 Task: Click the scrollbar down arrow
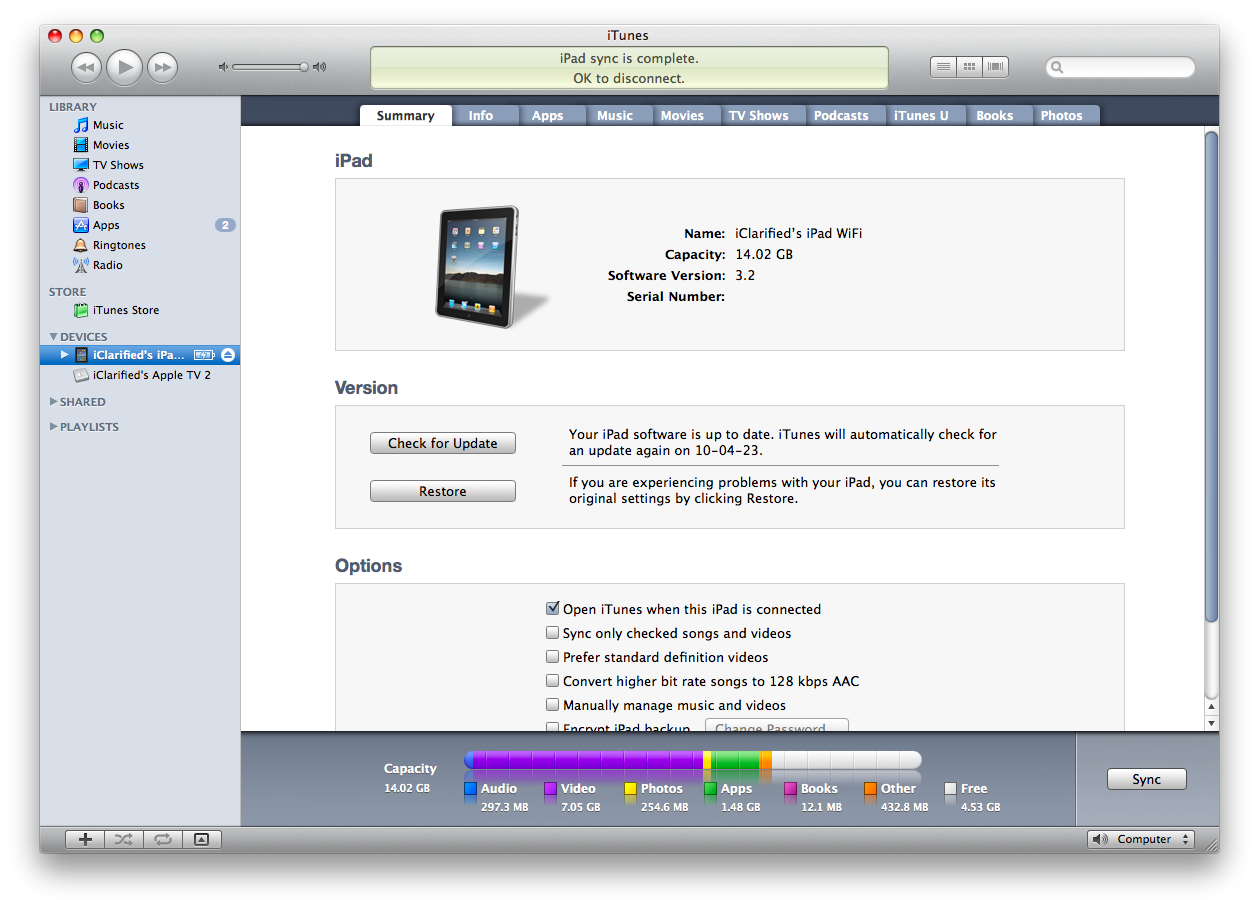point(1211,722)
